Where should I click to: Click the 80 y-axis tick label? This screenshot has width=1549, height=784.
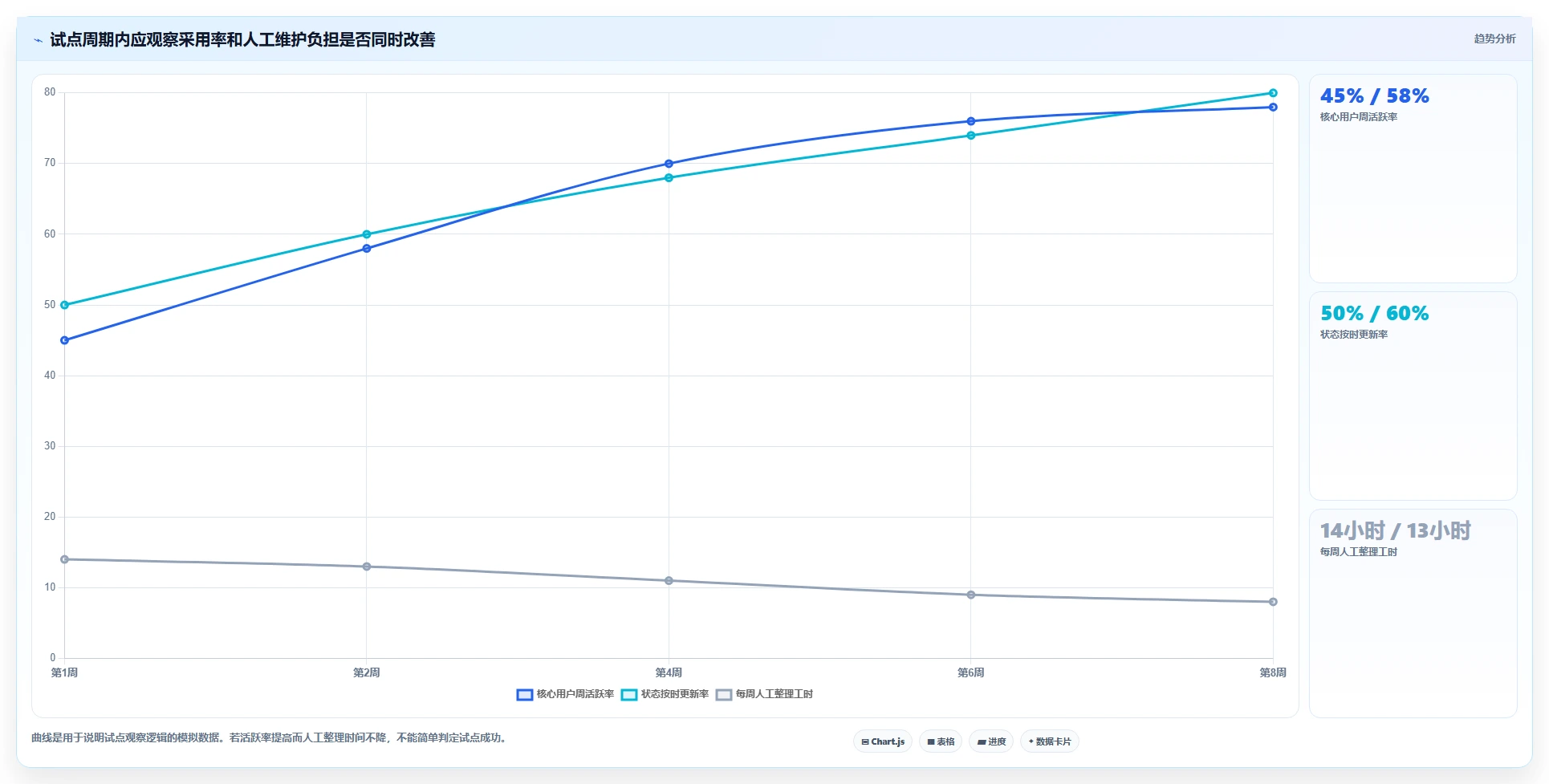[x=50, y=92]
